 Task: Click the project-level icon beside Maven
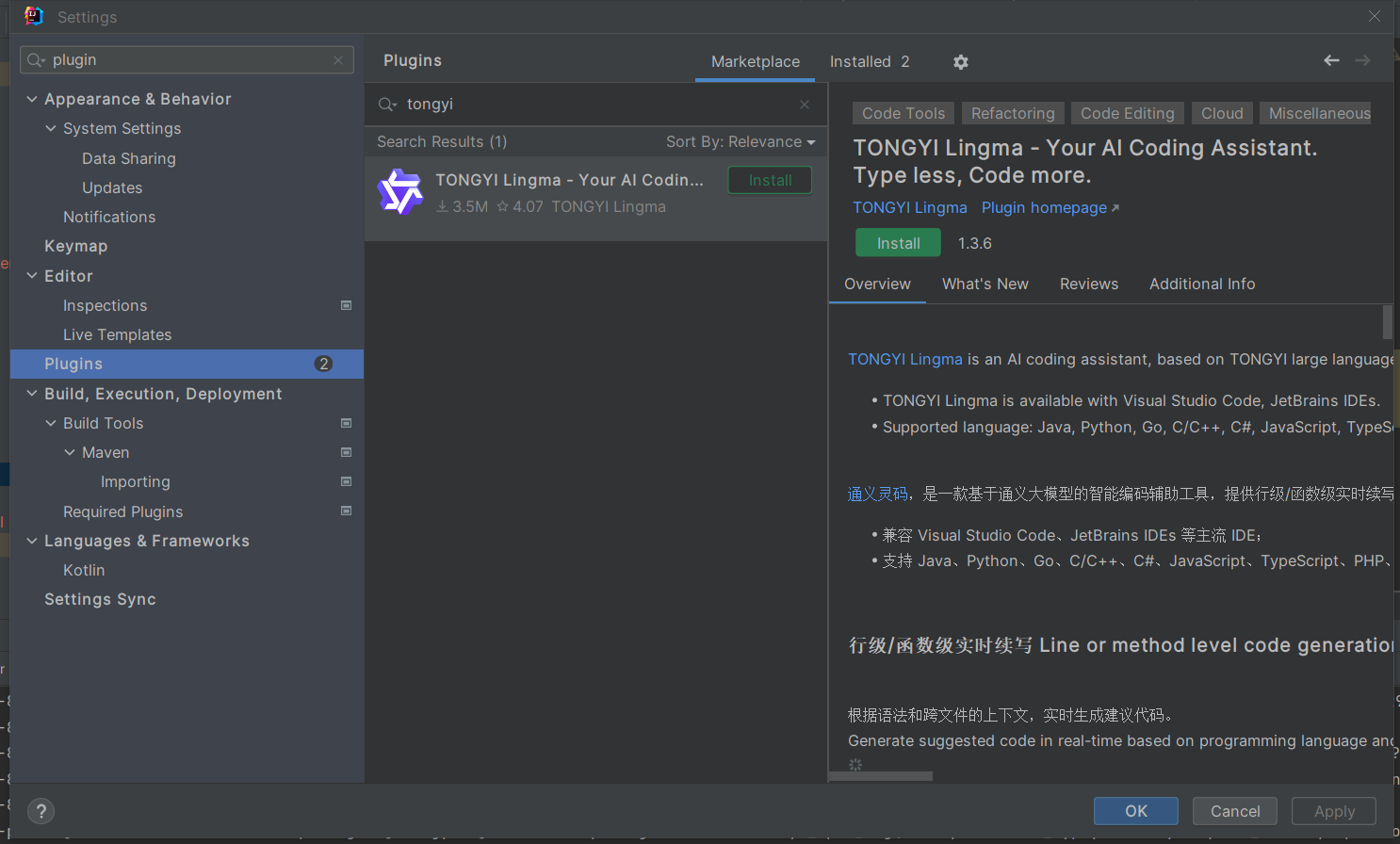pos(346,452)
